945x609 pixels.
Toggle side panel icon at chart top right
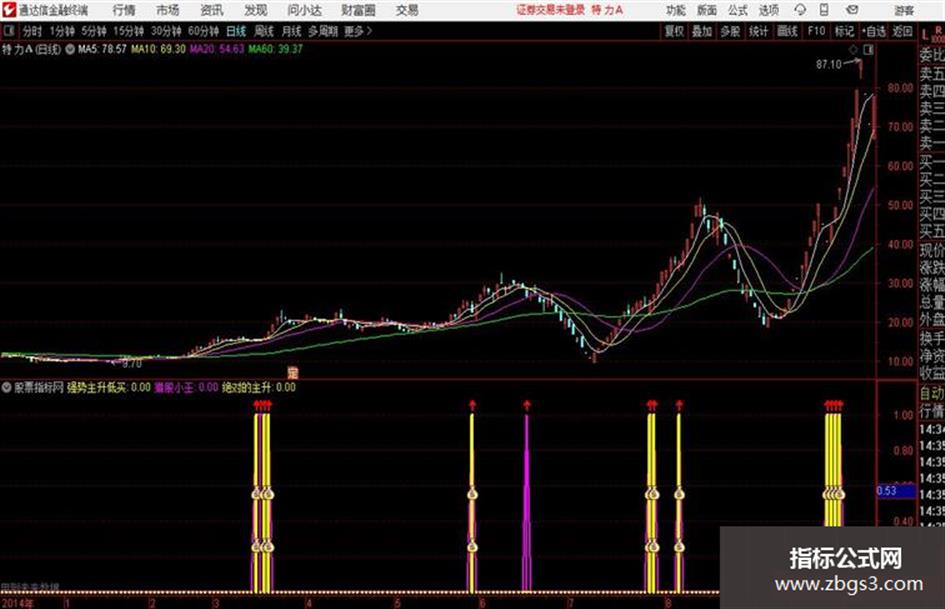click(868, 50)
